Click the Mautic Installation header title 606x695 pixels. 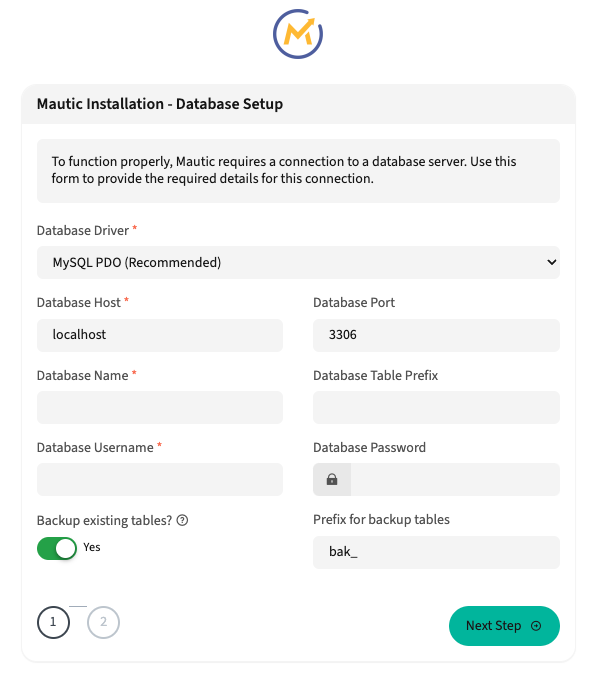coord(160,104)
